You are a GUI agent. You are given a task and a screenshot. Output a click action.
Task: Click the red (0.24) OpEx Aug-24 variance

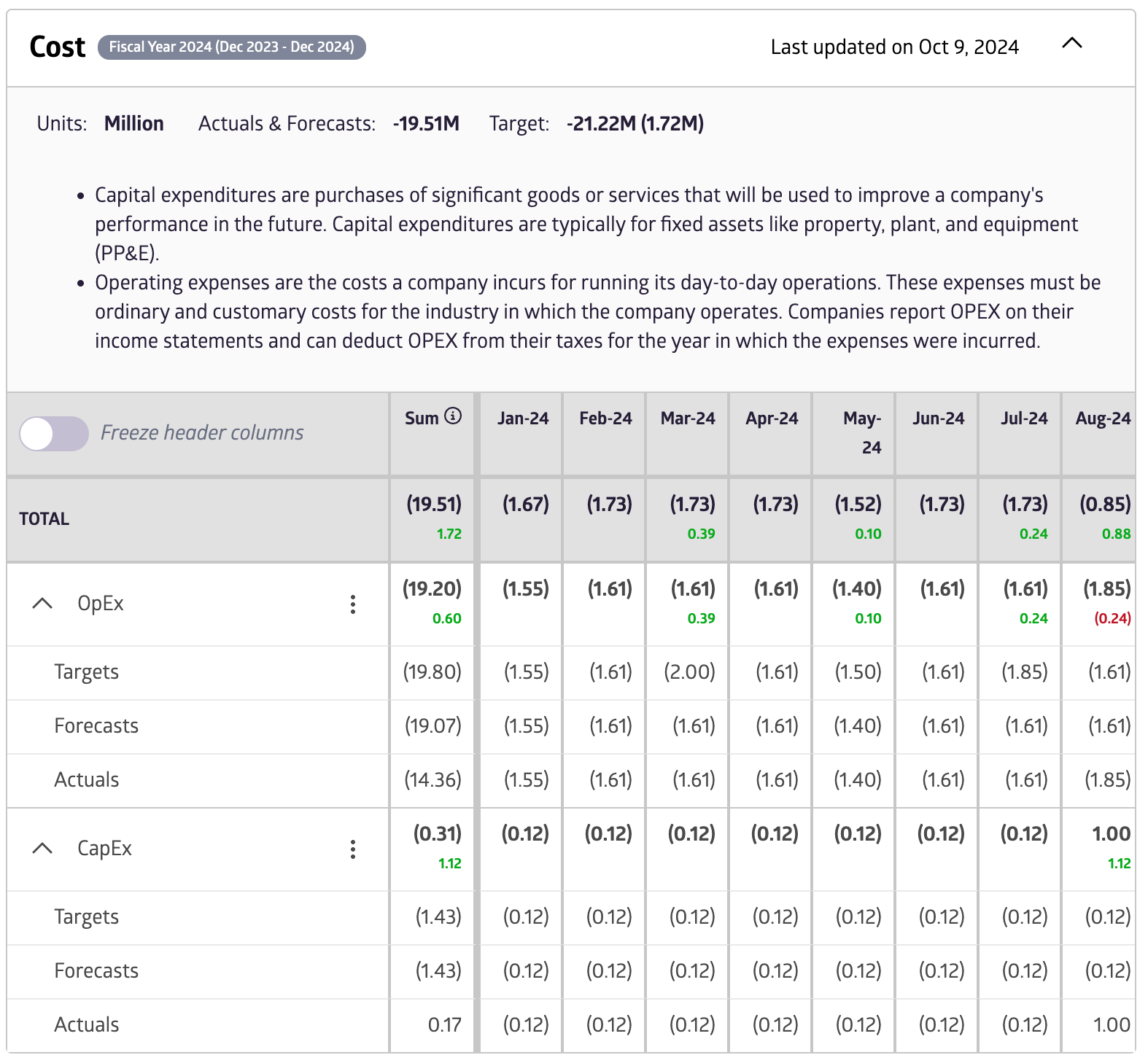click(1112, 619)
